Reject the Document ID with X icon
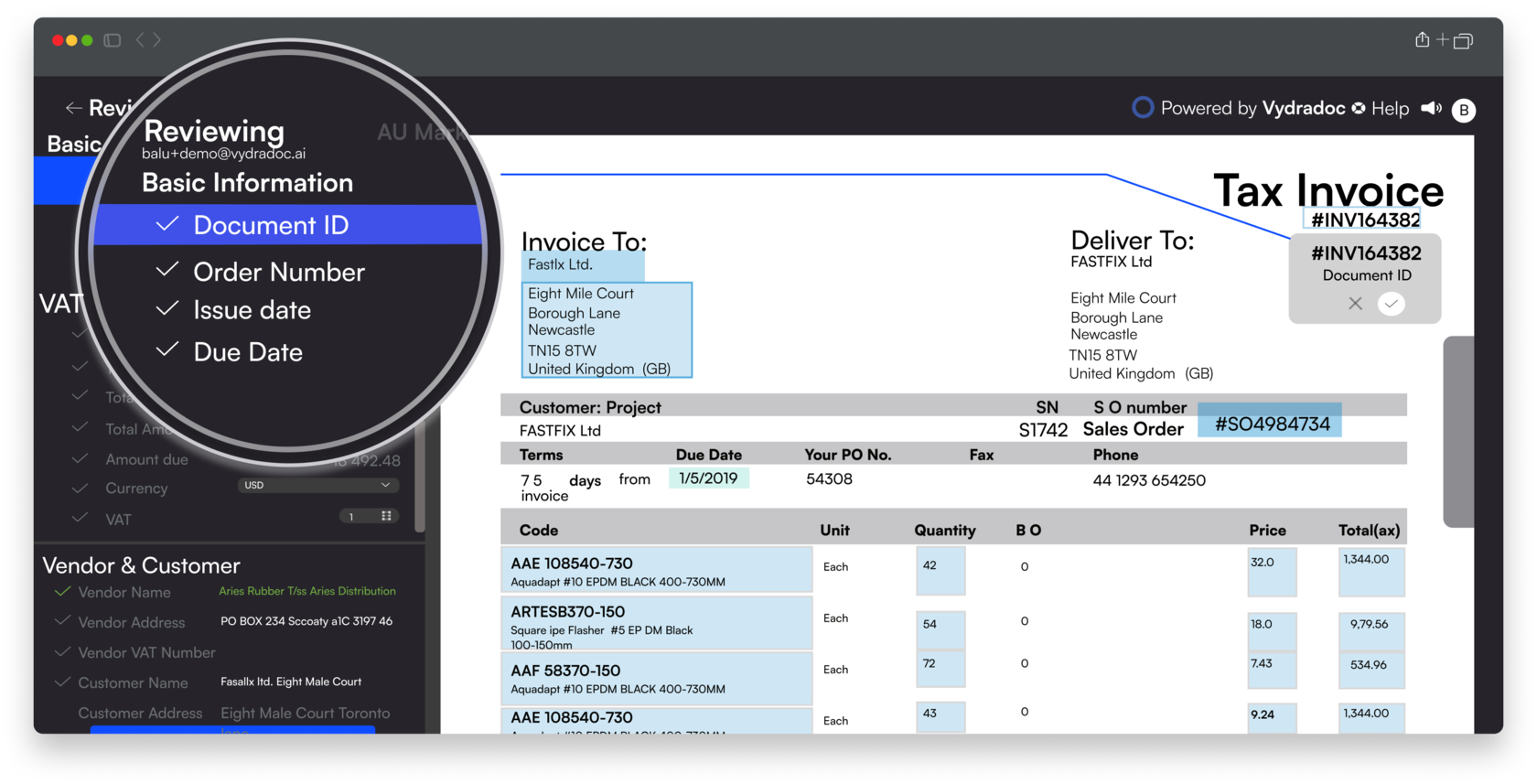Screen dimensions: 1537x784 pyautogui.click(x=1355, y=304)
